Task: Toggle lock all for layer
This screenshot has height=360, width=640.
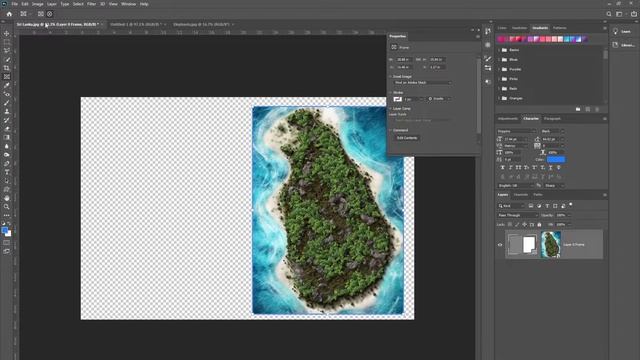Action: (x=539, y=224)
